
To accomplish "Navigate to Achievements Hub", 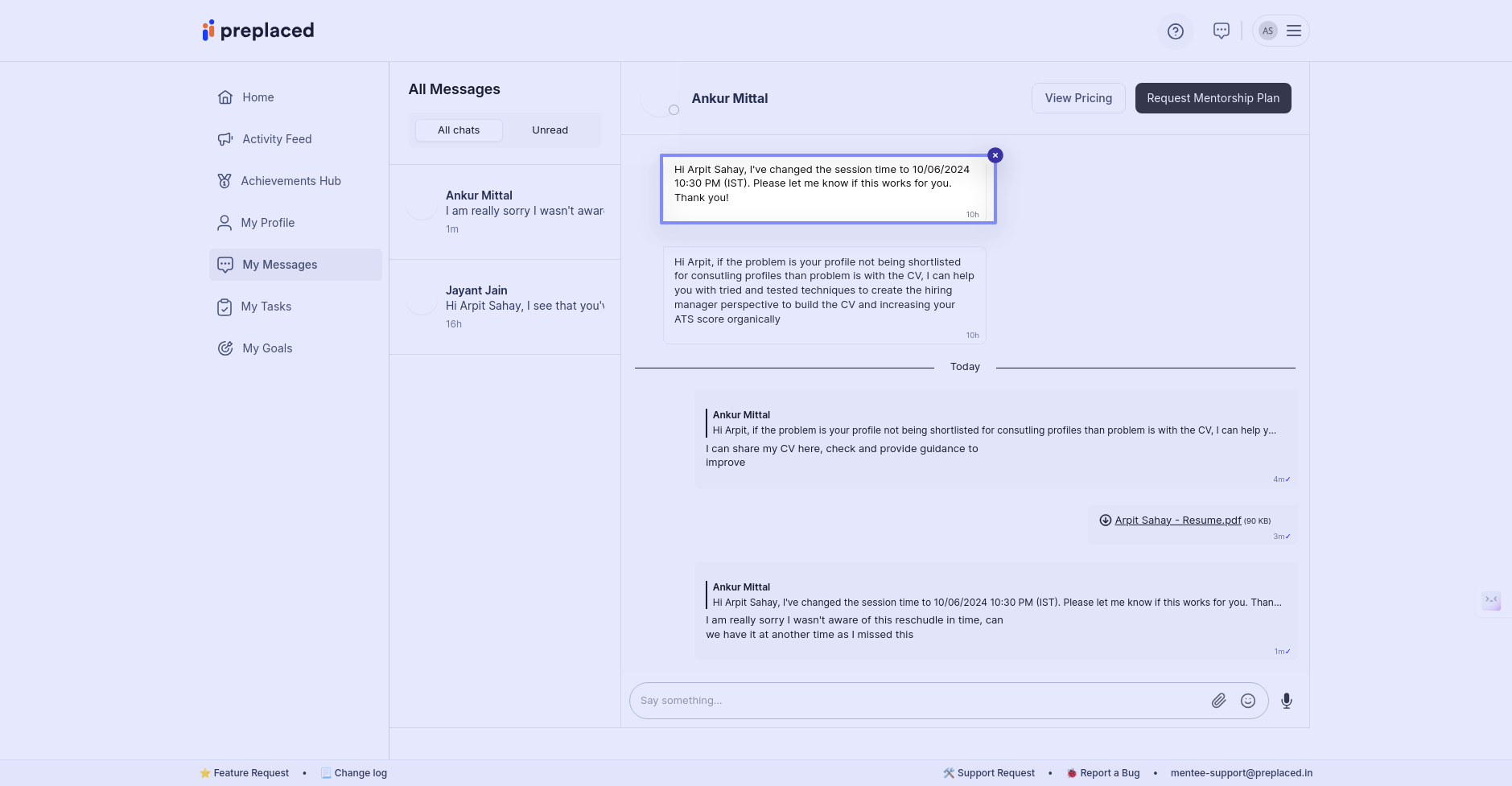I will pos(290,181).
